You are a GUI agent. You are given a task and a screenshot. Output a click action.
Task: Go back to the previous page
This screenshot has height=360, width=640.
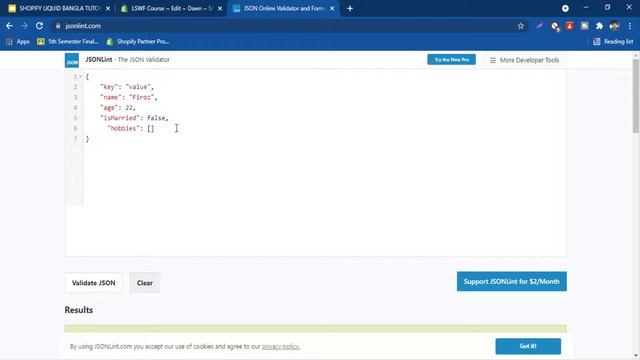pyautogui.click(x=9, y=26)
